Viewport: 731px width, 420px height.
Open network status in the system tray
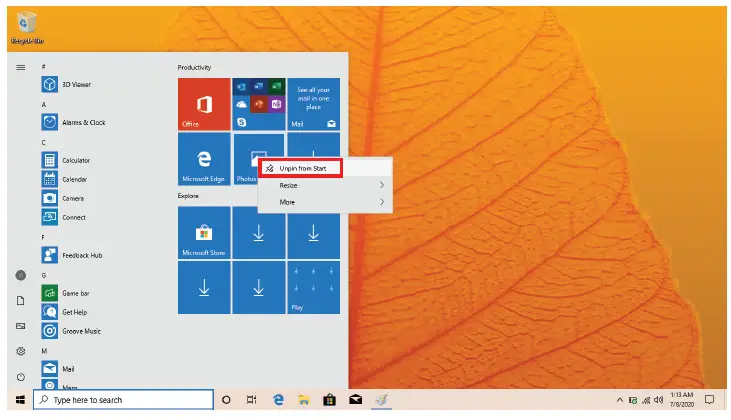[x=646, y=400]
